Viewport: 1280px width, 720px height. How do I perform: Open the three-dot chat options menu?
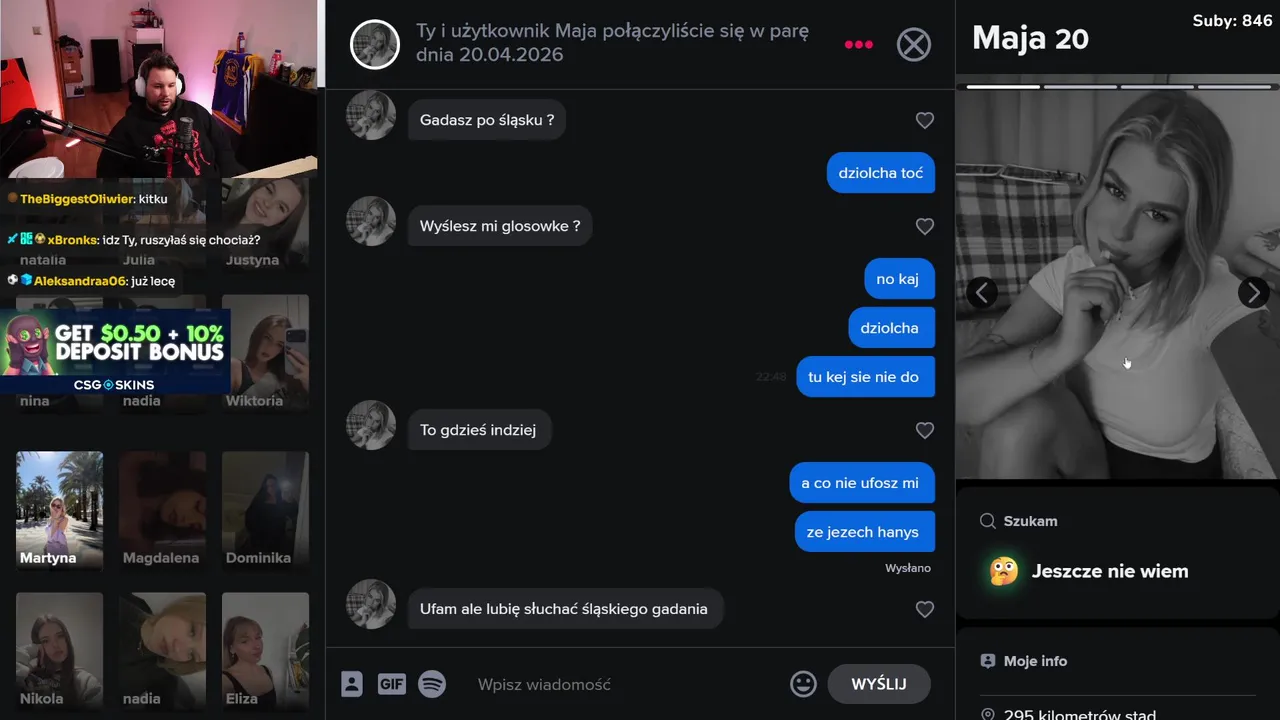tap(859, 44)
